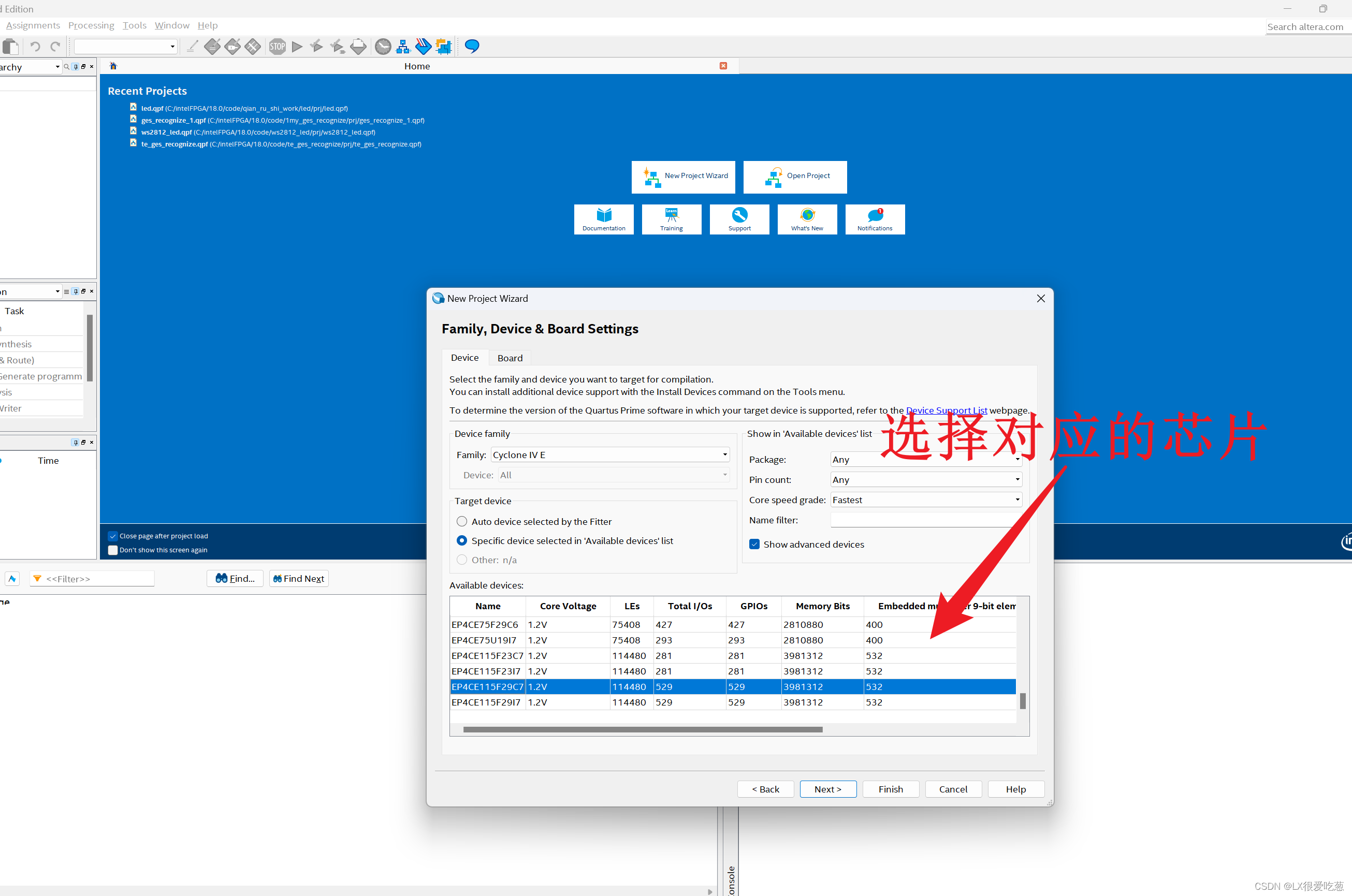
Task: Open the Processing menu
Action: [x=91, y=25]
